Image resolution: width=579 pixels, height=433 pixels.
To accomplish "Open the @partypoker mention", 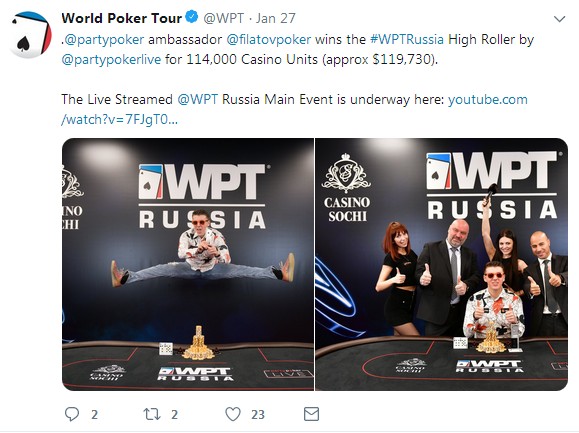I will coord(104,39).
